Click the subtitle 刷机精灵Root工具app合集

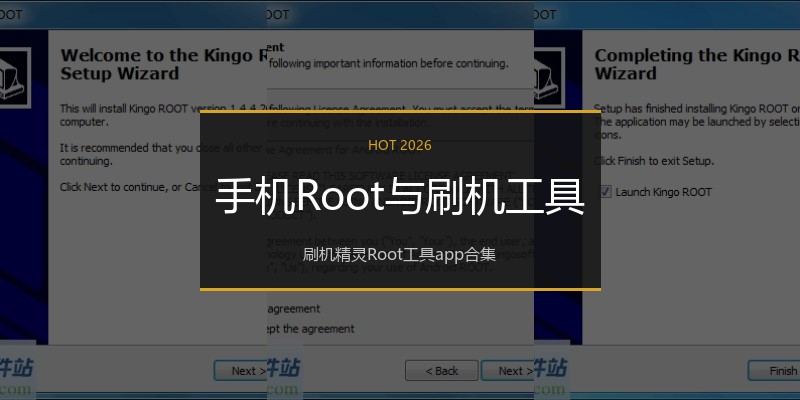coord(400,254)
